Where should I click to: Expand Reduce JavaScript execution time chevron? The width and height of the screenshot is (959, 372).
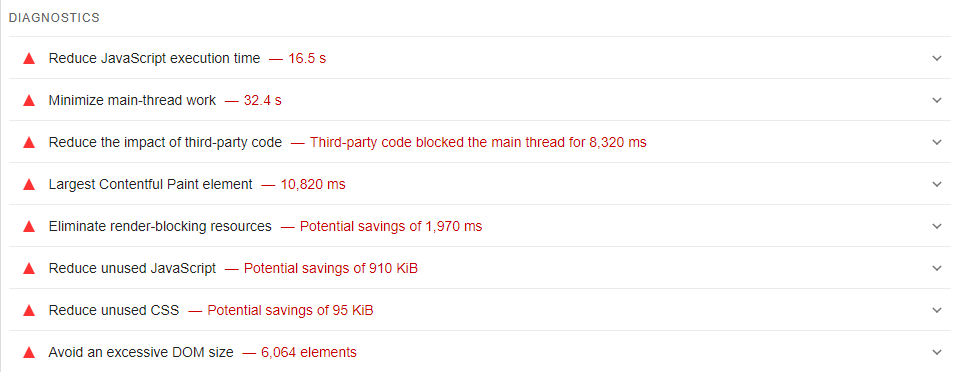pyautogui.click(x=937, y=58)
